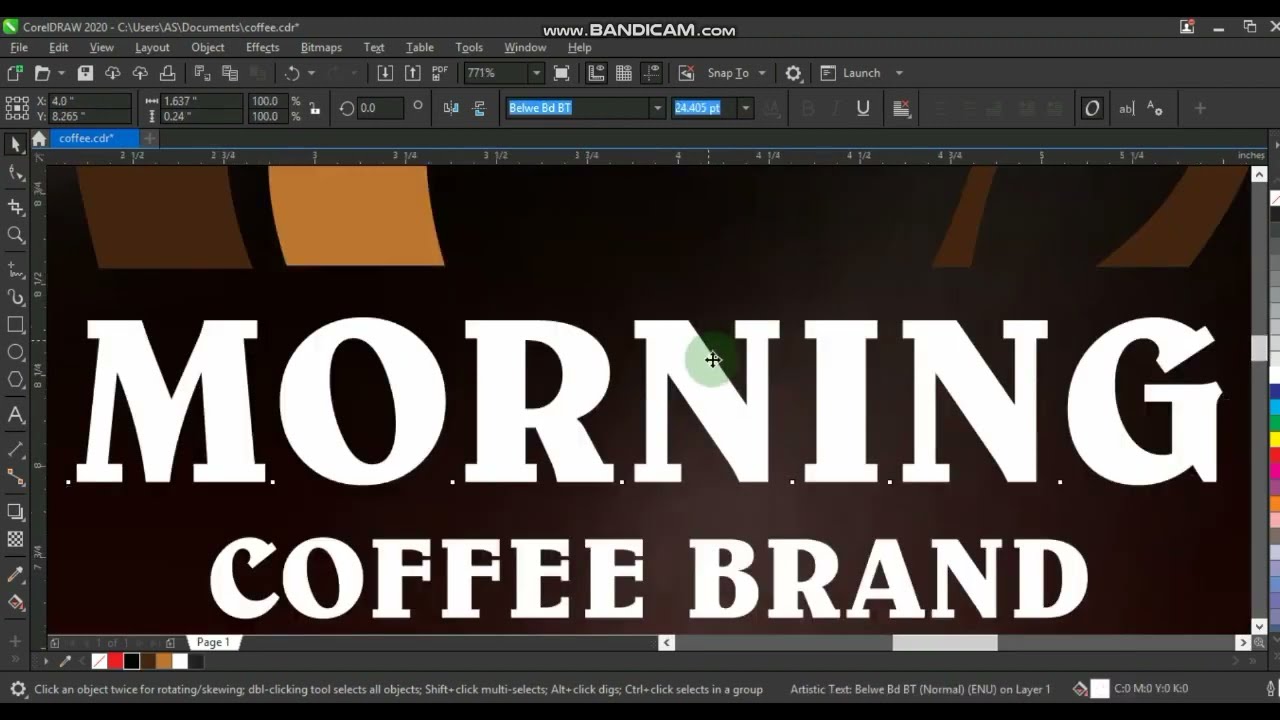Click the Export icon
This screenshot has width=1280, height=720.
(x=412, y=73)
